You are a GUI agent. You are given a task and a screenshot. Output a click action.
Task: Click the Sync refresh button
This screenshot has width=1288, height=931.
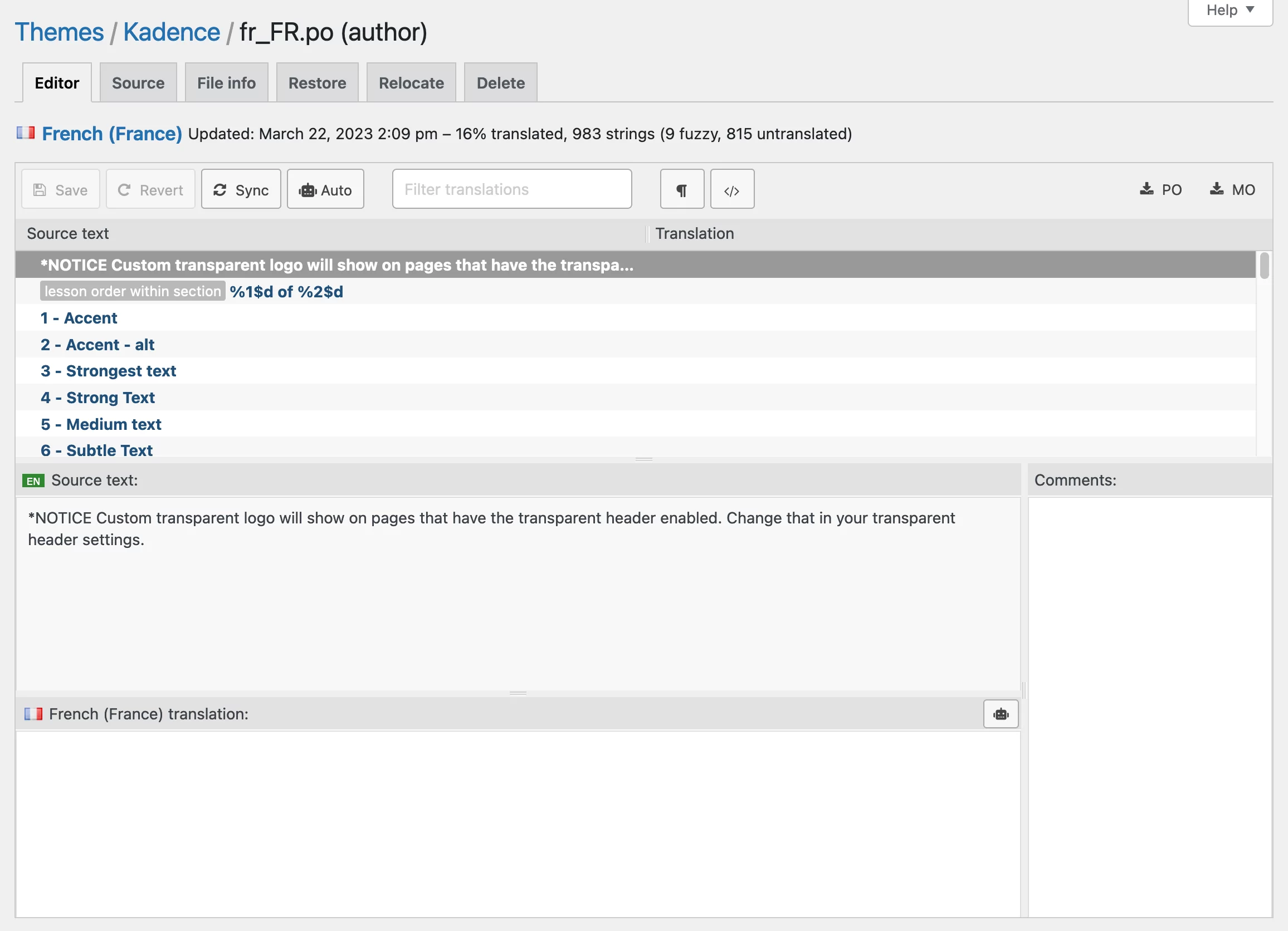pos(241,190)
